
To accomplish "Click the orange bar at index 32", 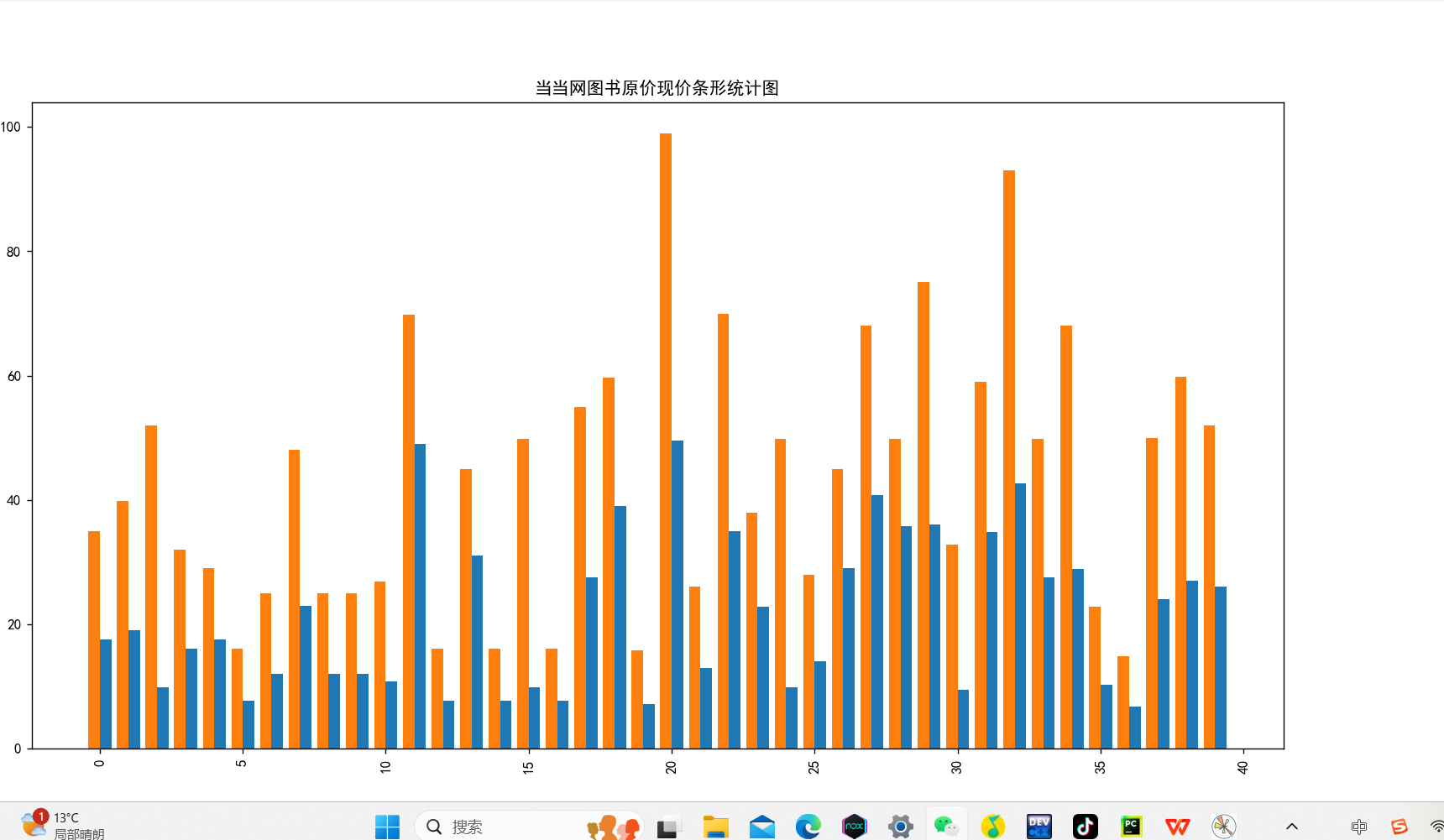I will pos(1009,459).
